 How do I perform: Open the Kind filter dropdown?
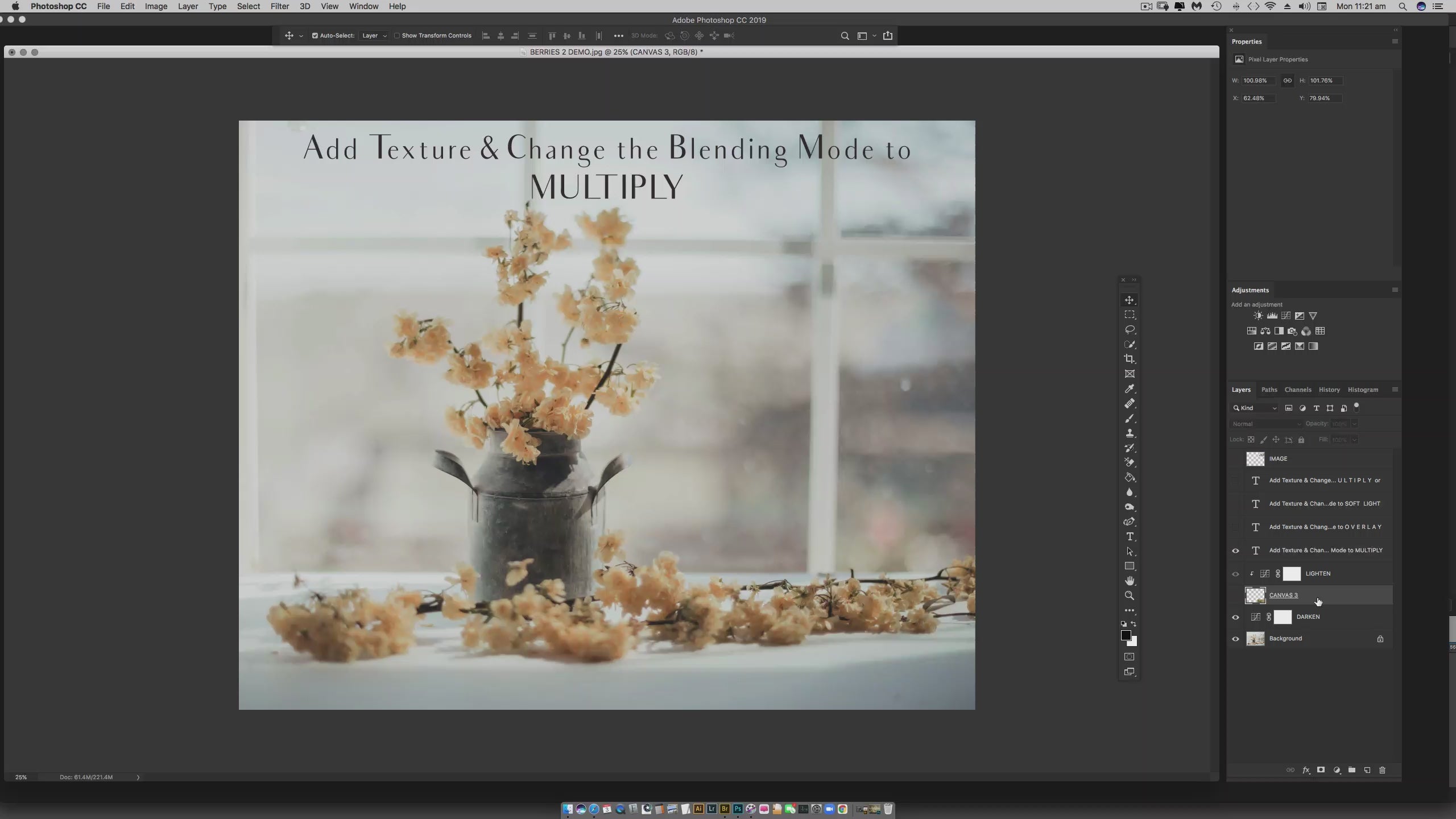(1255, 408)
